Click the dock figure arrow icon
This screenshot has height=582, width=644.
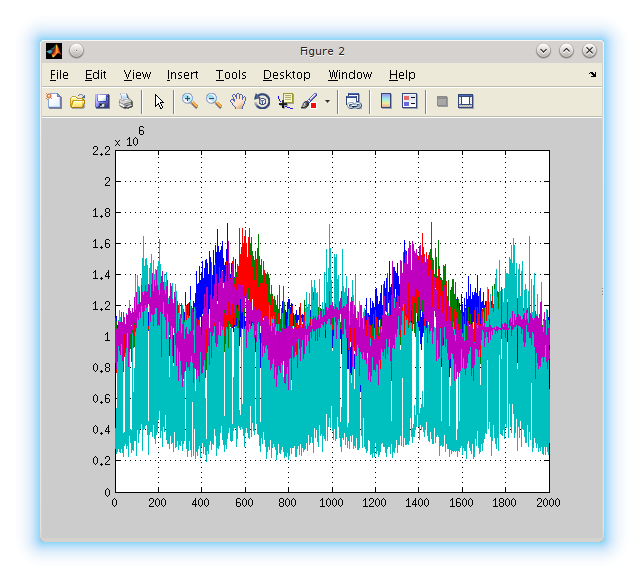coord(592,75)
